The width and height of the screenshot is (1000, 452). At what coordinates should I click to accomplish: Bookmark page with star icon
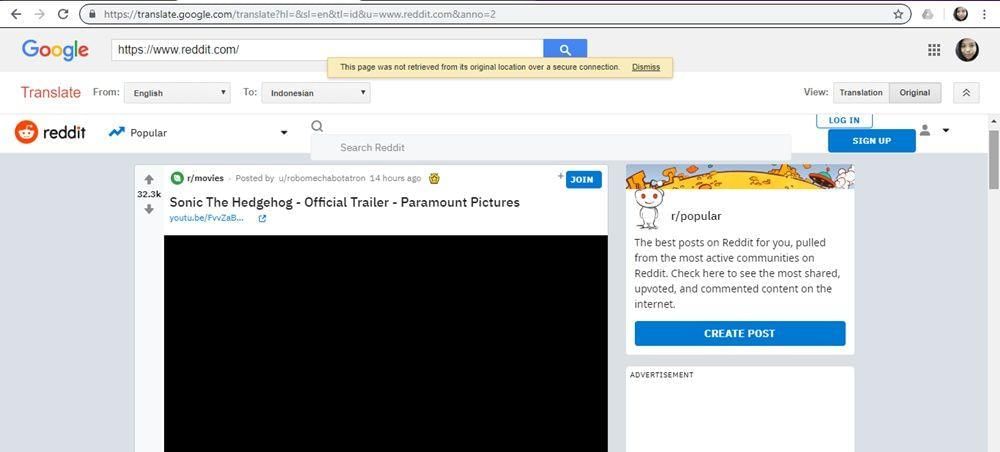coord(898,14)
